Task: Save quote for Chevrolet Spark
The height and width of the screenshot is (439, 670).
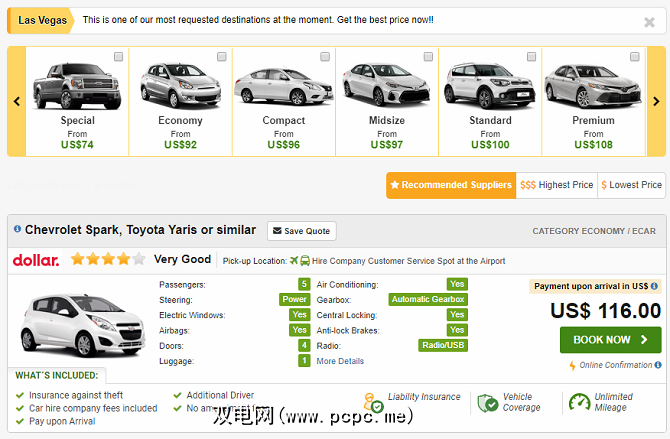Action: [301, 231]
